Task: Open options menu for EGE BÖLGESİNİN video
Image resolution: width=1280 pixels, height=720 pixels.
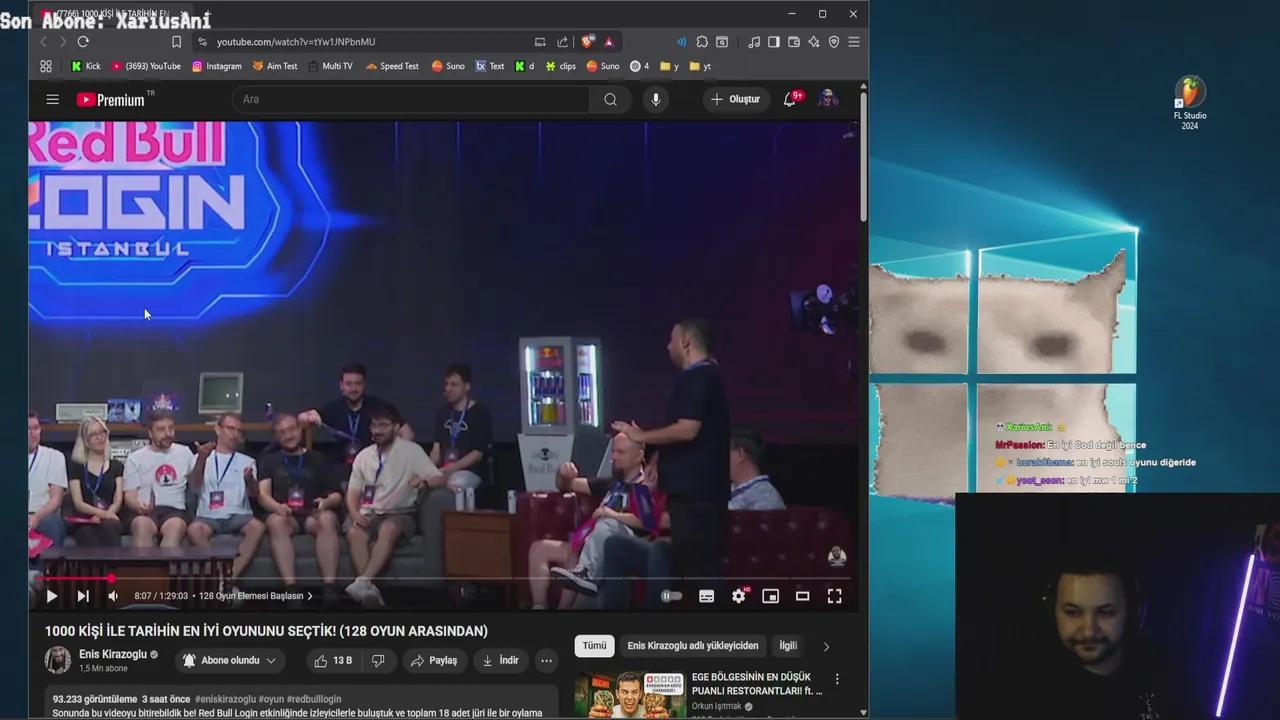Action: pyautogui.click(x=837, y=679)
